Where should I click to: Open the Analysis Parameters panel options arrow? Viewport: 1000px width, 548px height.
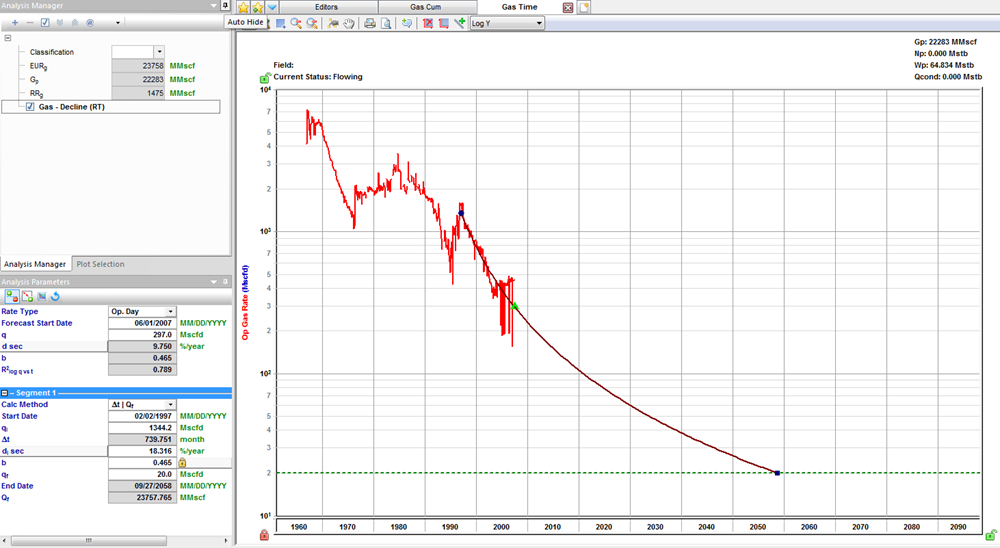click(x=214, y=281)
